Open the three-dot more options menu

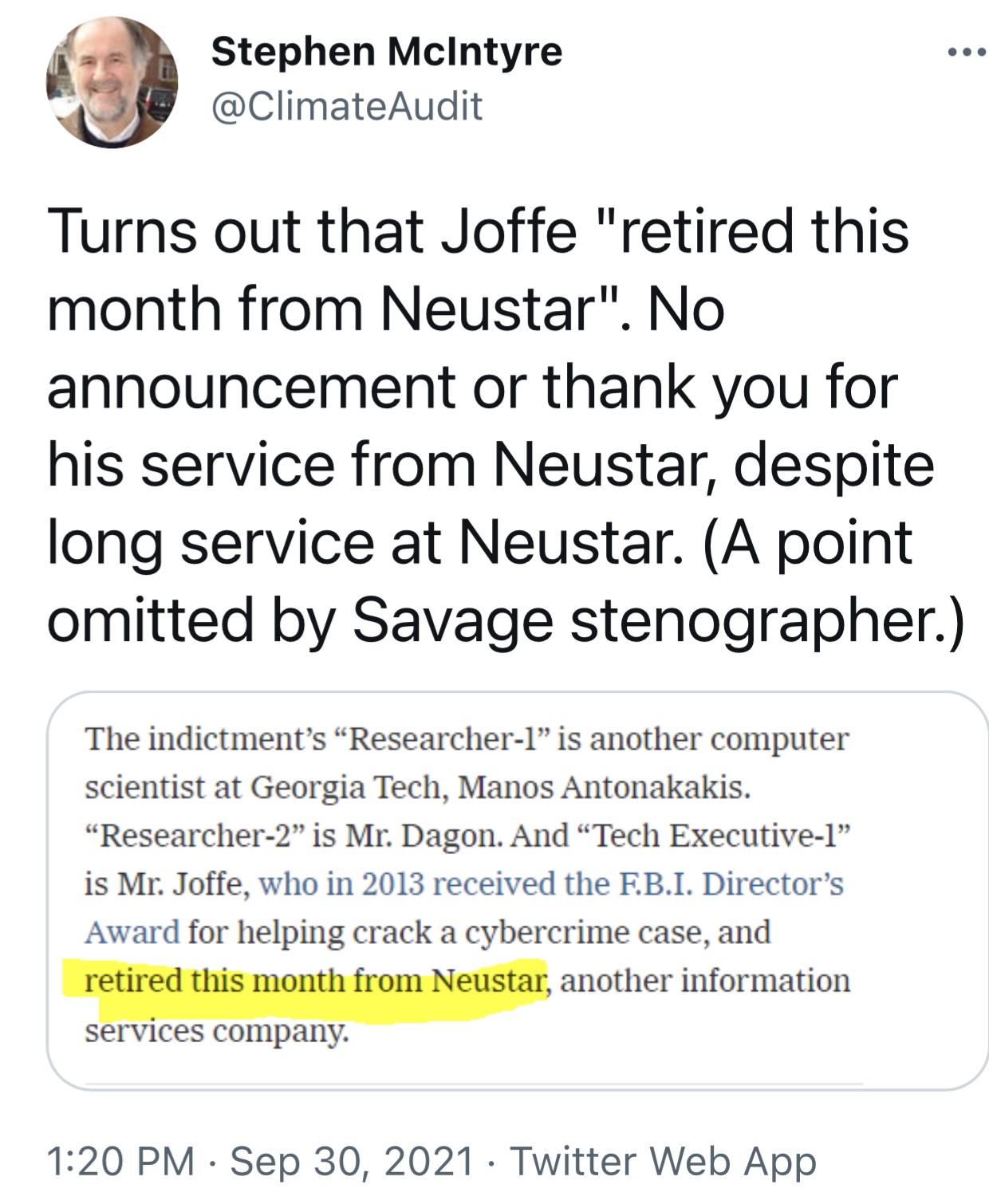coord(966,53)
